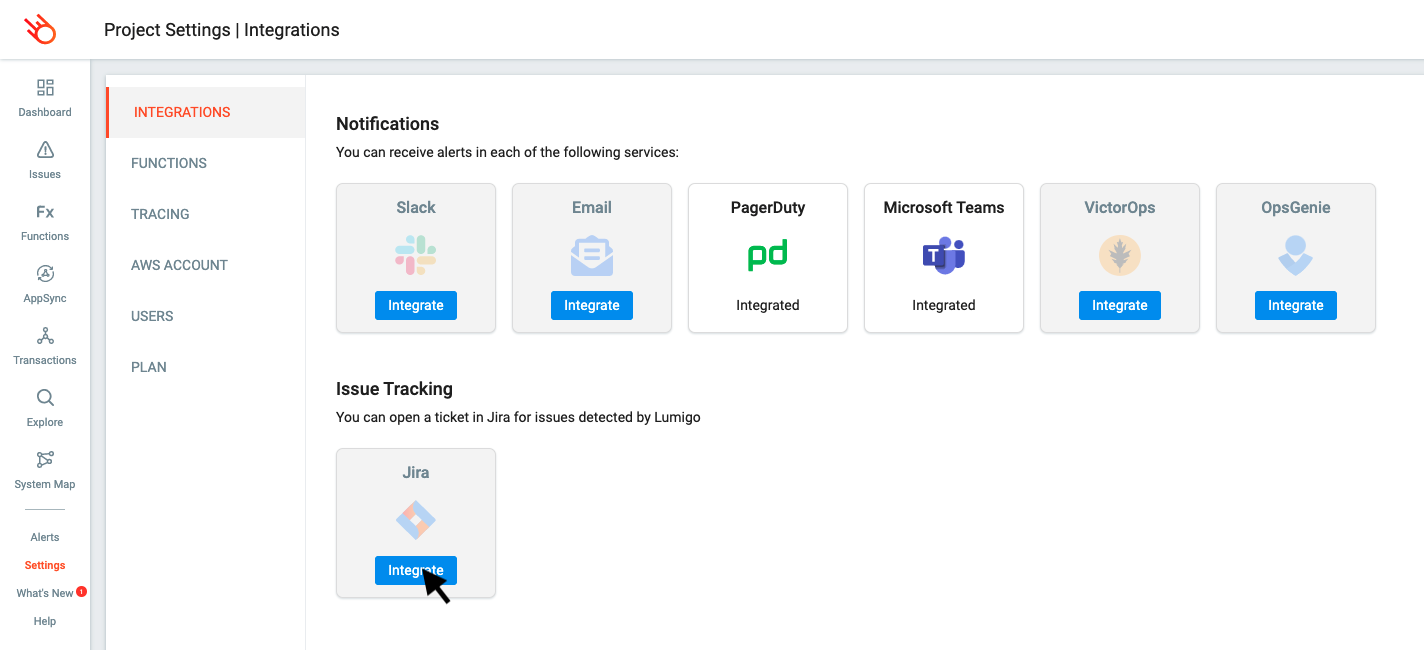Click the Lumigo logo icon
The height and width of the screenshot is (650, 1424).
click(40, 30)
